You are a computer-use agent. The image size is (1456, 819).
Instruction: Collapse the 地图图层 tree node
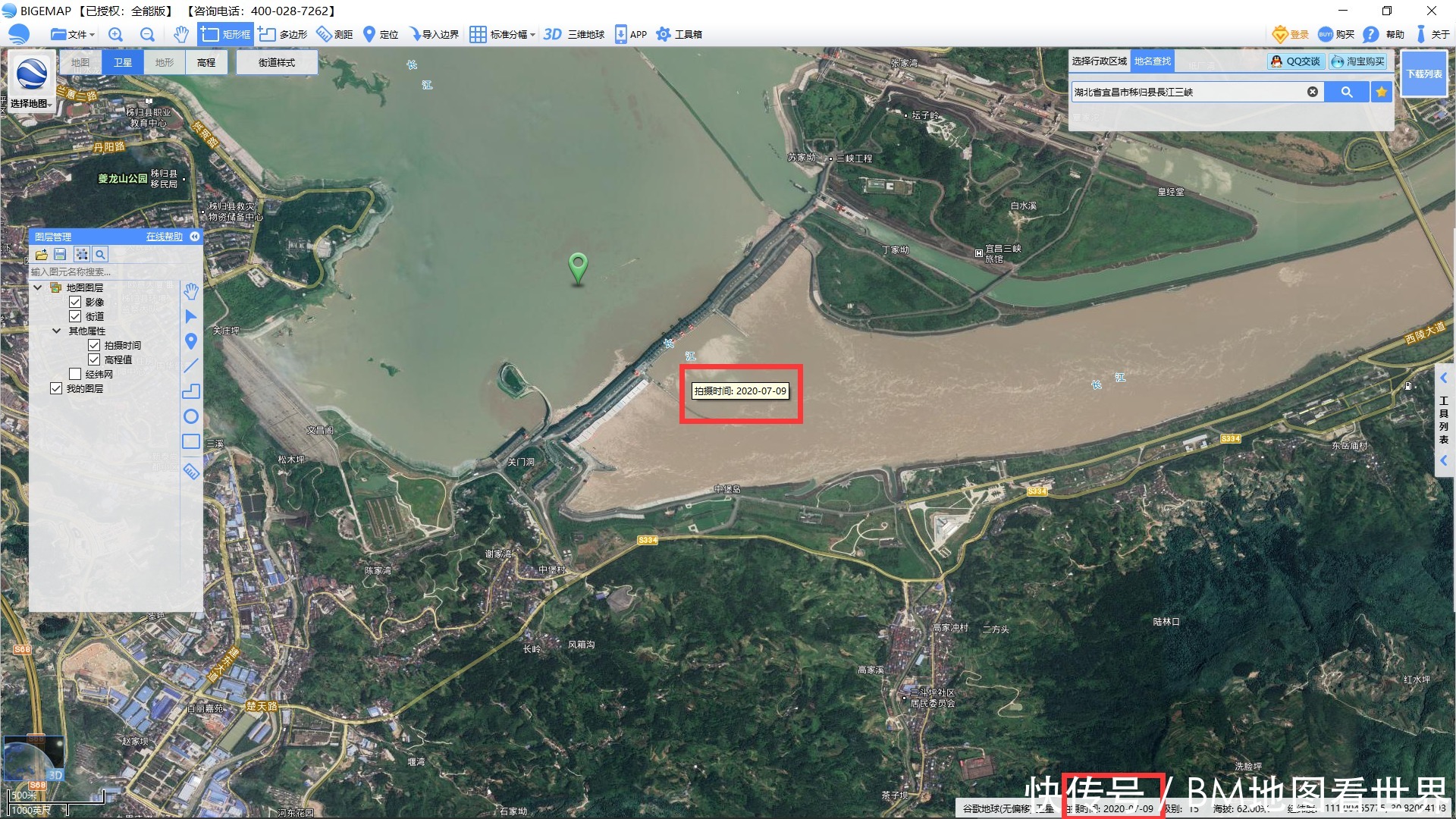click(37, 287)
